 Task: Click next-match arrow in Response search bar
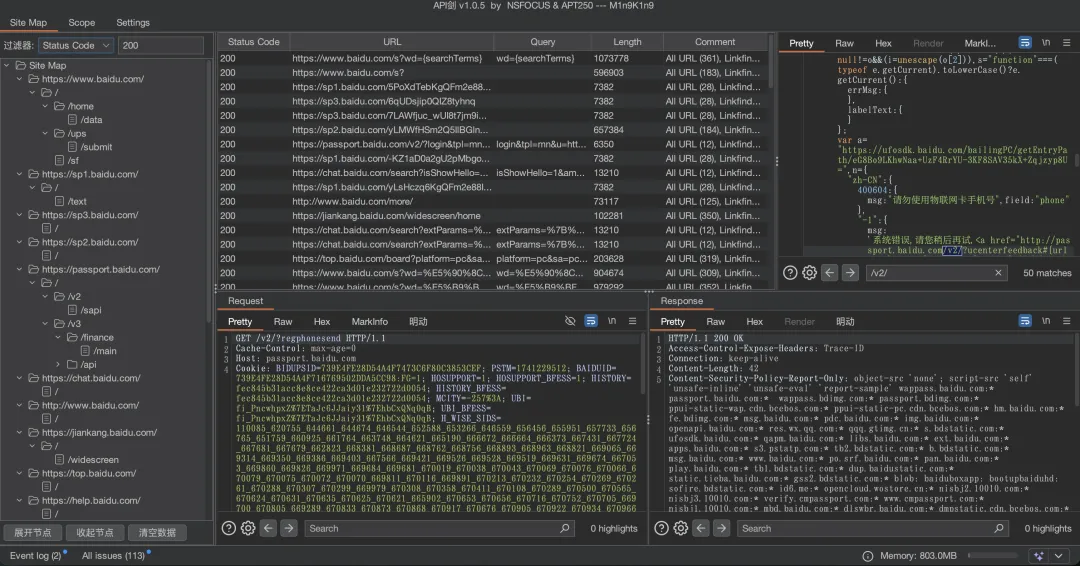tap(721, 528)
